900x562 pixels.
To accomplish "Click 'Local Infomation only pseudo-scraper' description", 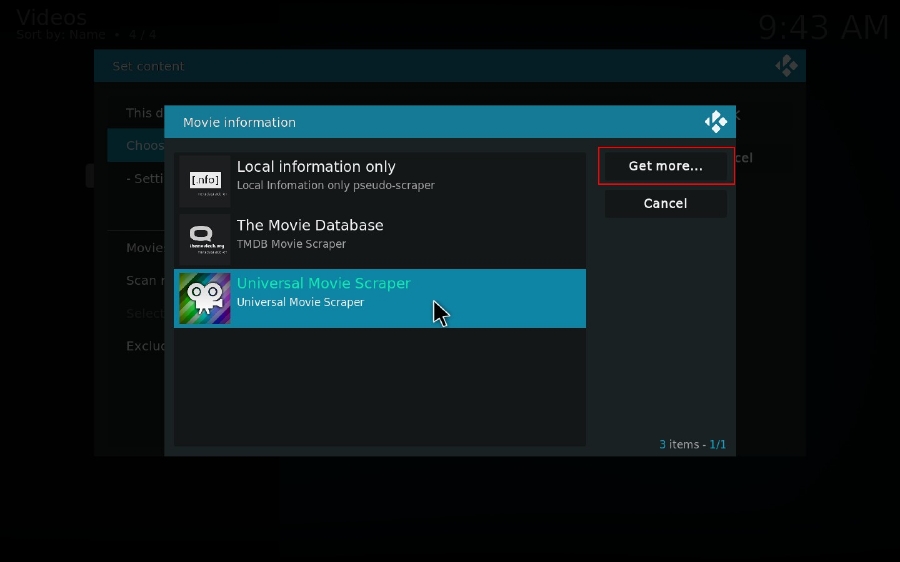I will coord(336,185).
